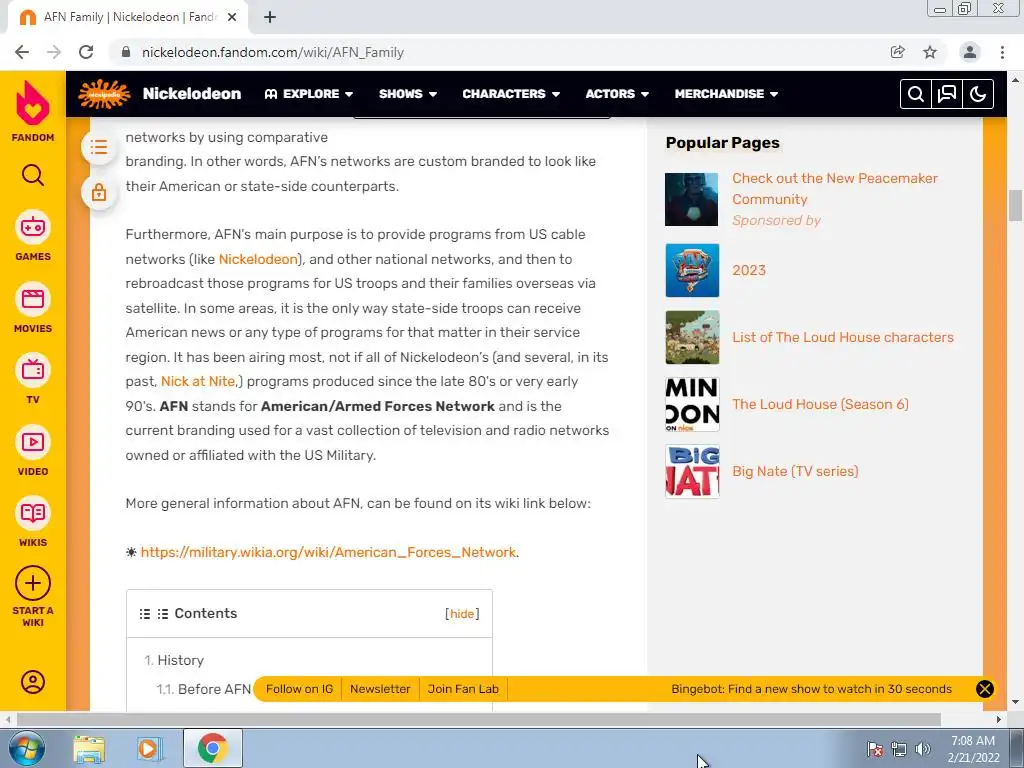
Task: Click the Loud House characters thumbnail
Action: coord(692,338)
